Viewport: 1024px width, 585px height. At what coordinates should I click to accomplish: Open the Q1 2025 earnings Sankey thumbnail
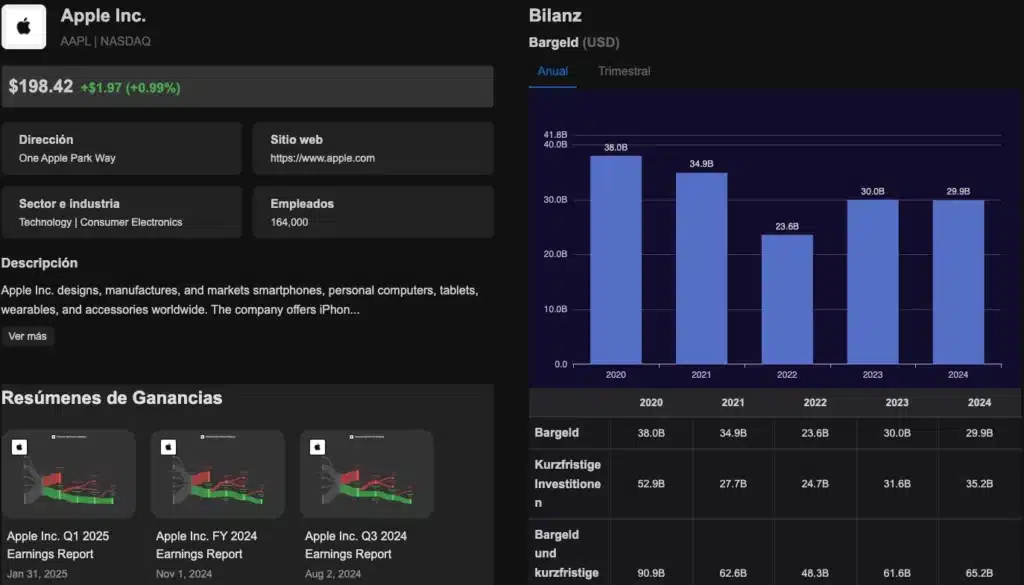(x=69, y=474)
